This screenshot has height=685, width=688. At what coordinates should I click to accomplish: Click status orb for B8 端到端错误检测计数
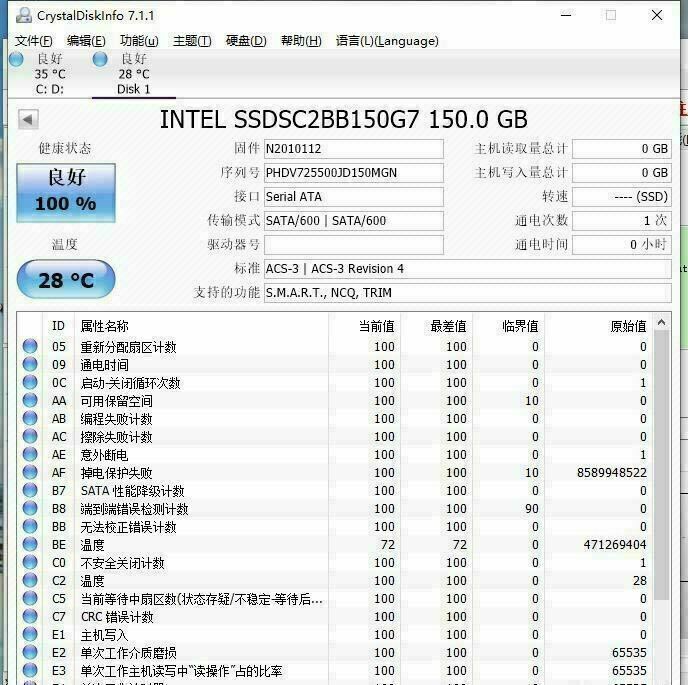pos(30,508)
